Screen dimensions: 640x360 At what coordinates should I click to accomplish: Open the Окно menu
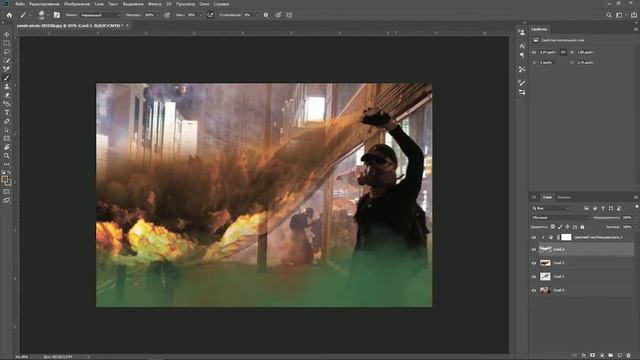tap(204, 4)
